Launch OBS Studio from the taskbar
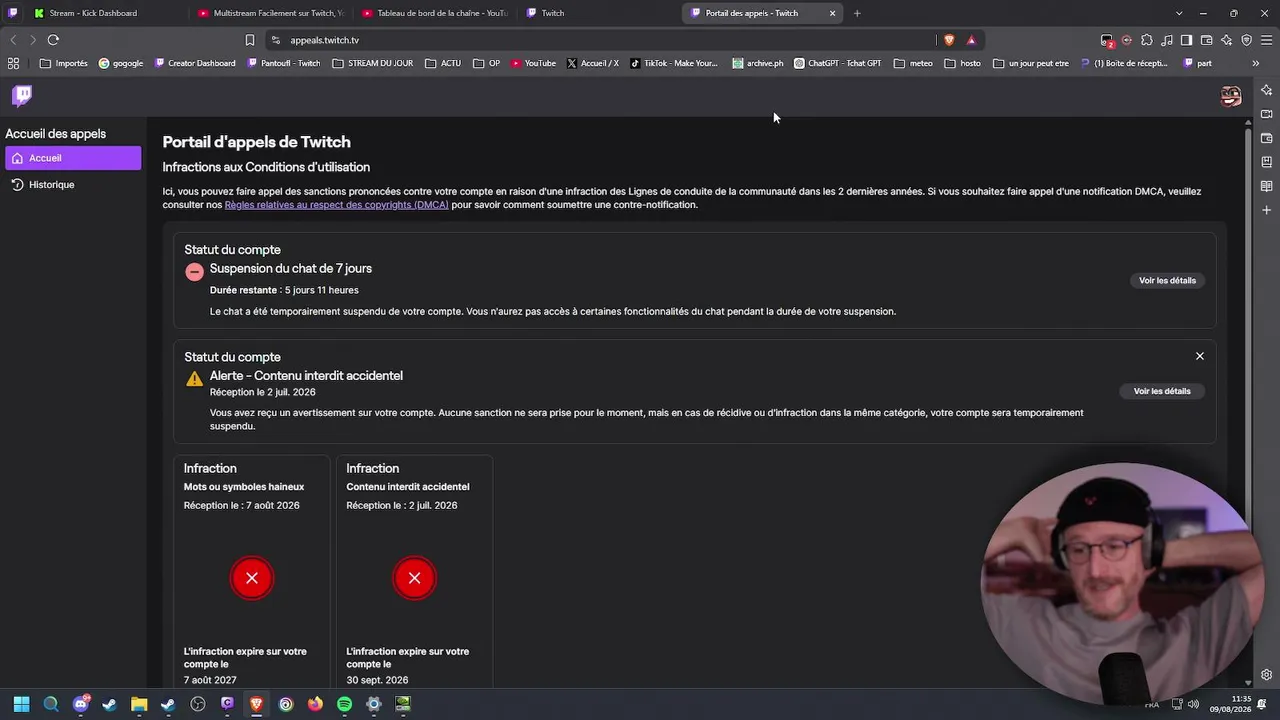This screenshot has width=1280, height=720. click(198, 704)
